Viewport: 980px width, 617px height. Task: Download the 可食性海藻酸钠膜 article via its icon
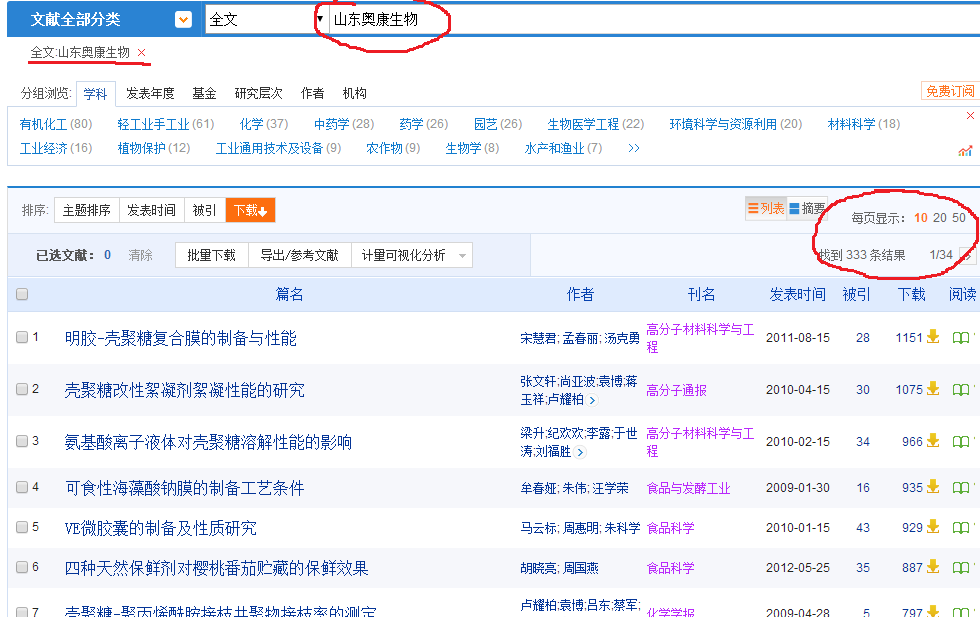(933, 488)
